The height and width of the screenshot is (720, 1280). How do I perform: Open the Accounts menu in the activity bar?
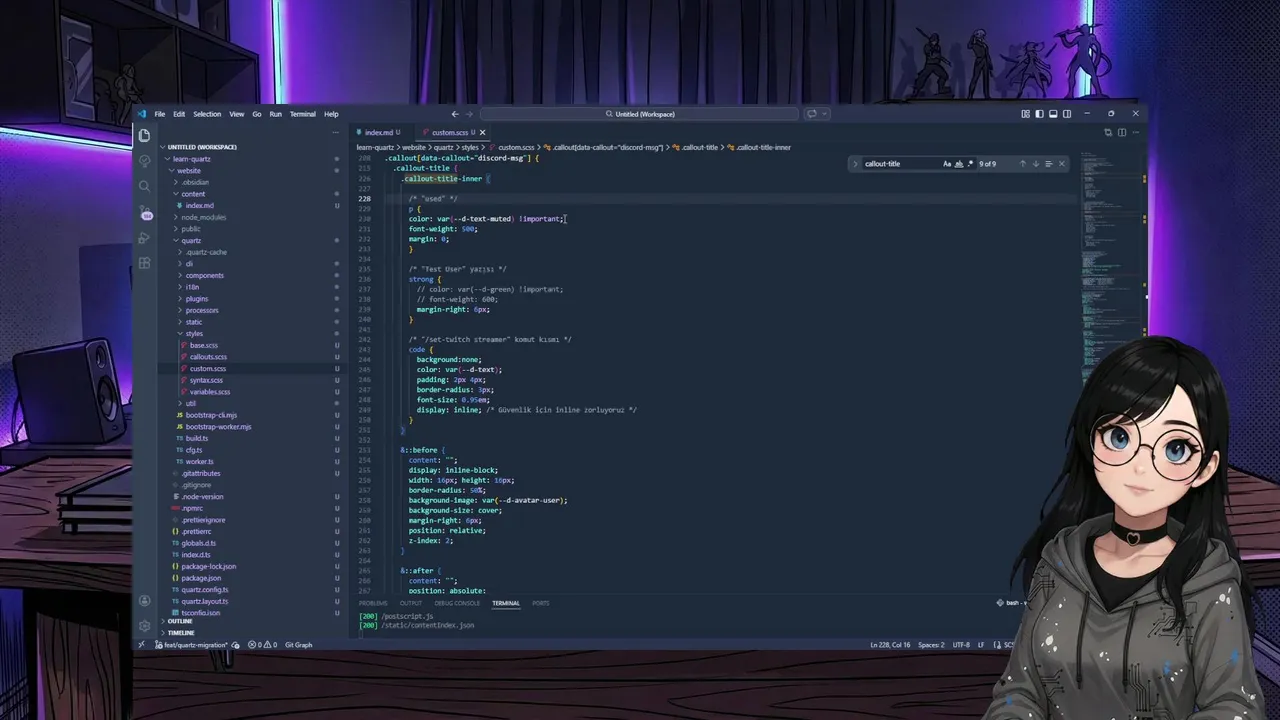click(x=145, y=601)
